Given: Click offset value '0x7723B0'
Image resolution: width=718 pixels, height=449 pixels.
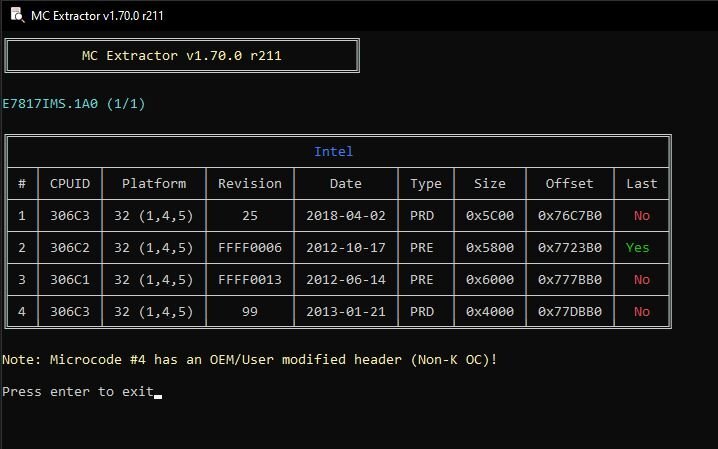Looking at the screenshot, I should [x=570, y=248].
